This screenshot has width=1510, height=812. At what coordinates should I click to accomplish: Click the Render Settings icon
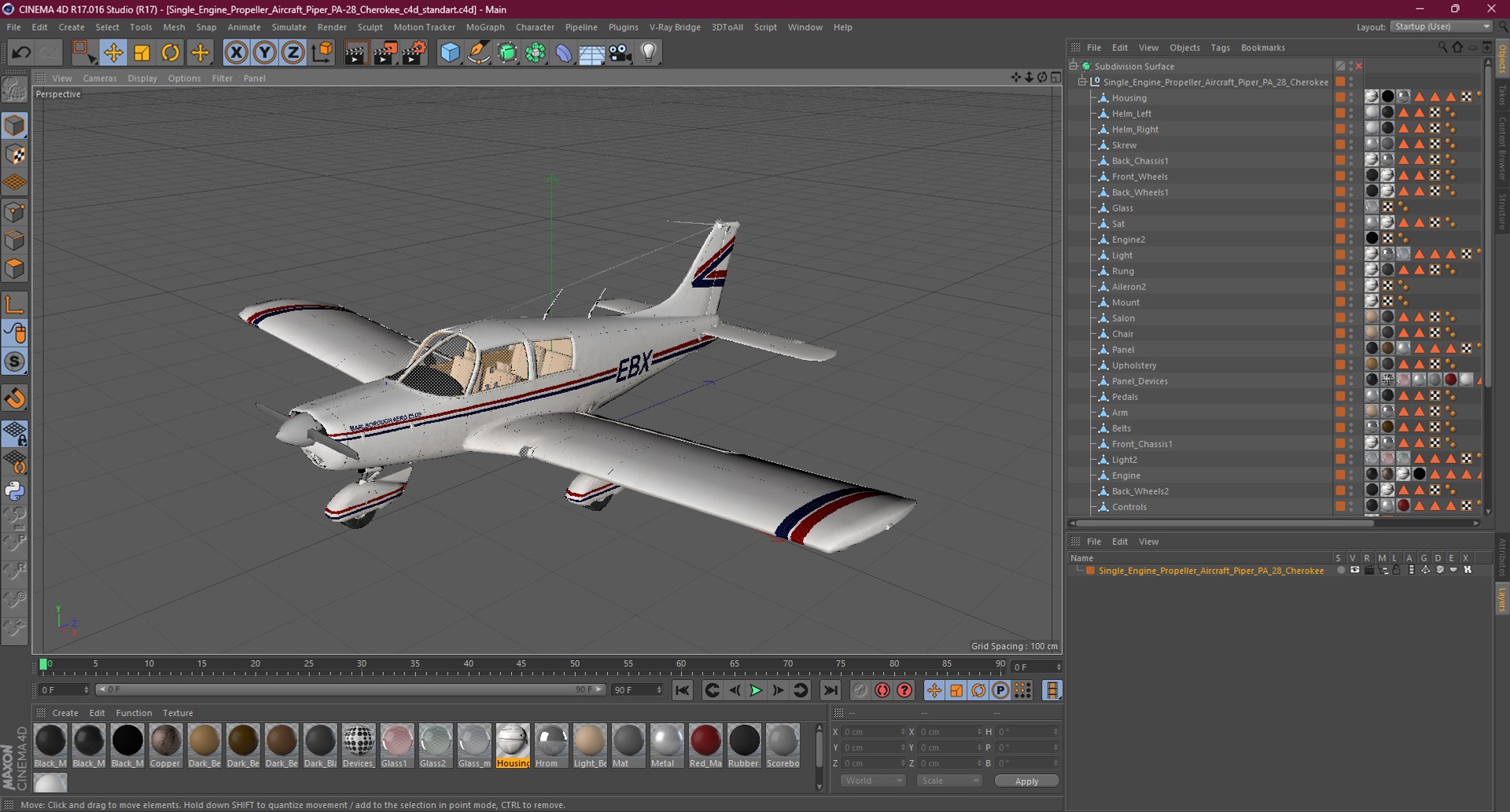tap(414, 53)
